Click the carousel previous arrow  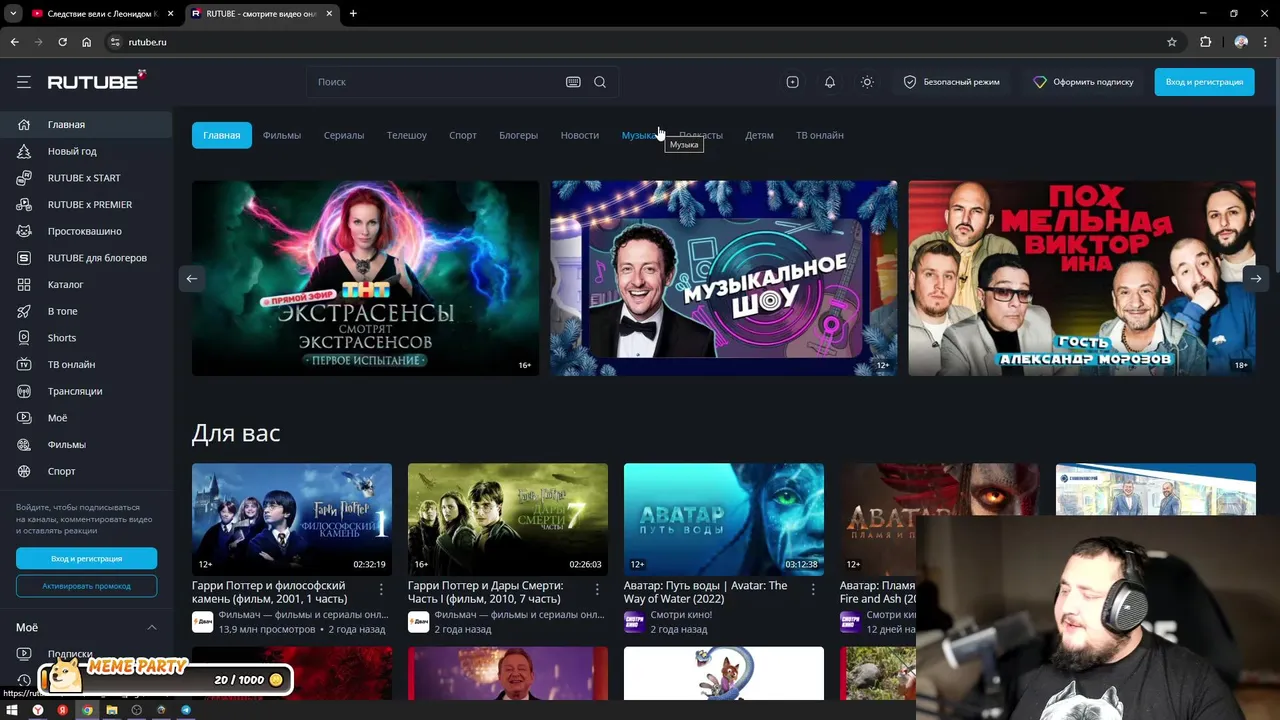tap(192, 278)
